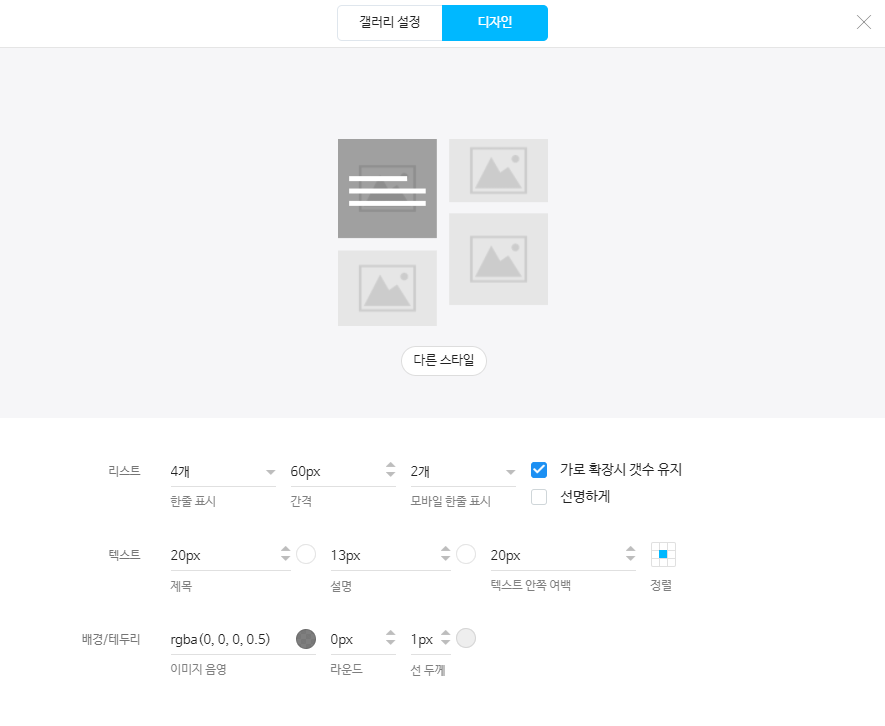Viewport: 885px width, 726px height.
Task: Increase 텍스트 안쪽 여백 with up arrow
Action: point(630,549)
